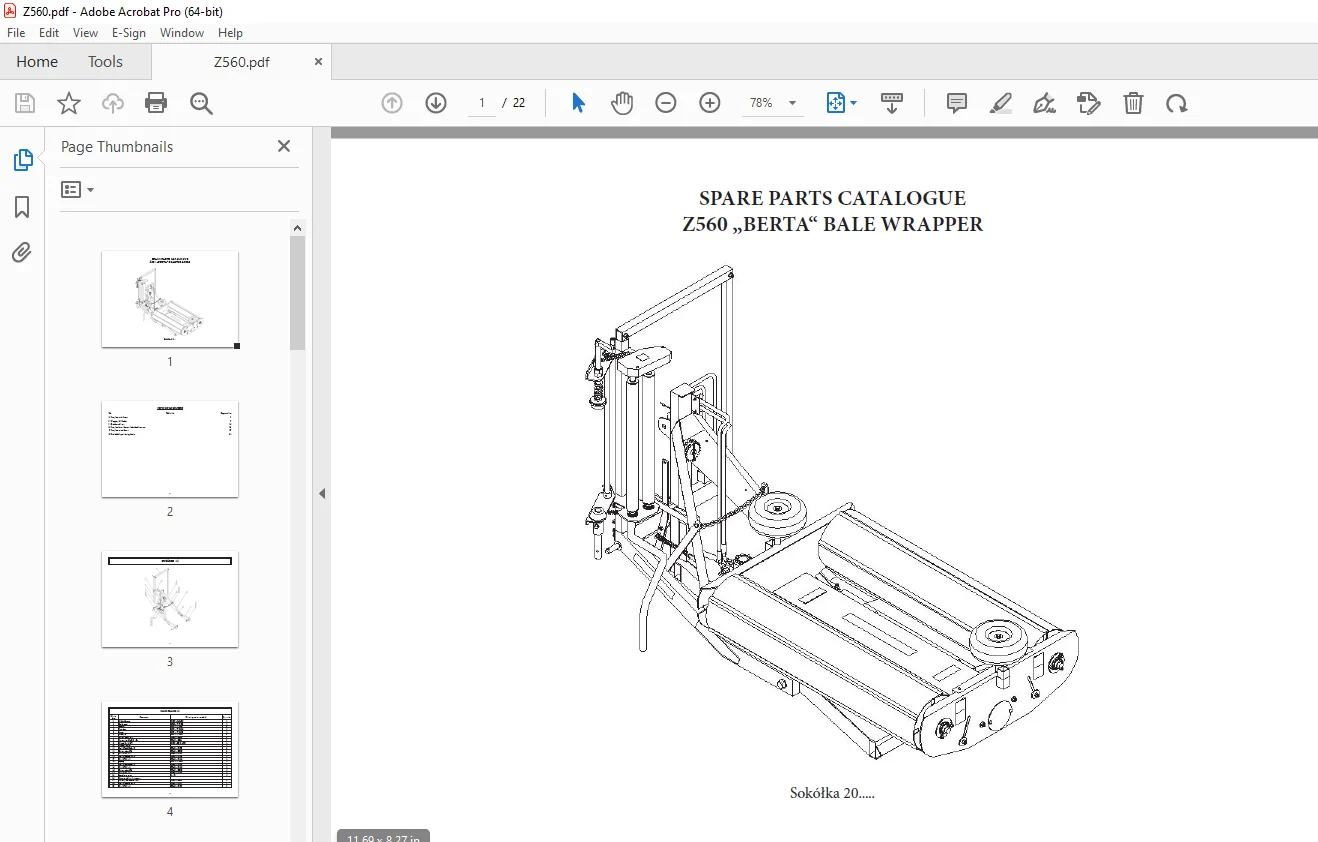The height and width of the screenshot is (842, 1318).
Task: Expand the fit page options arrow
Action: click(853, 103)
